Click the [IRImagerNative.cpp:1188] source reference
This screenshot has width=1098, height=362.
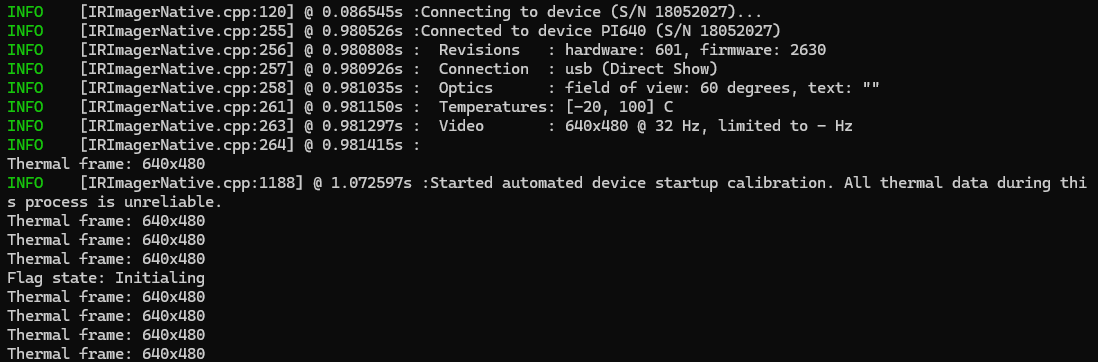[191, 183]
